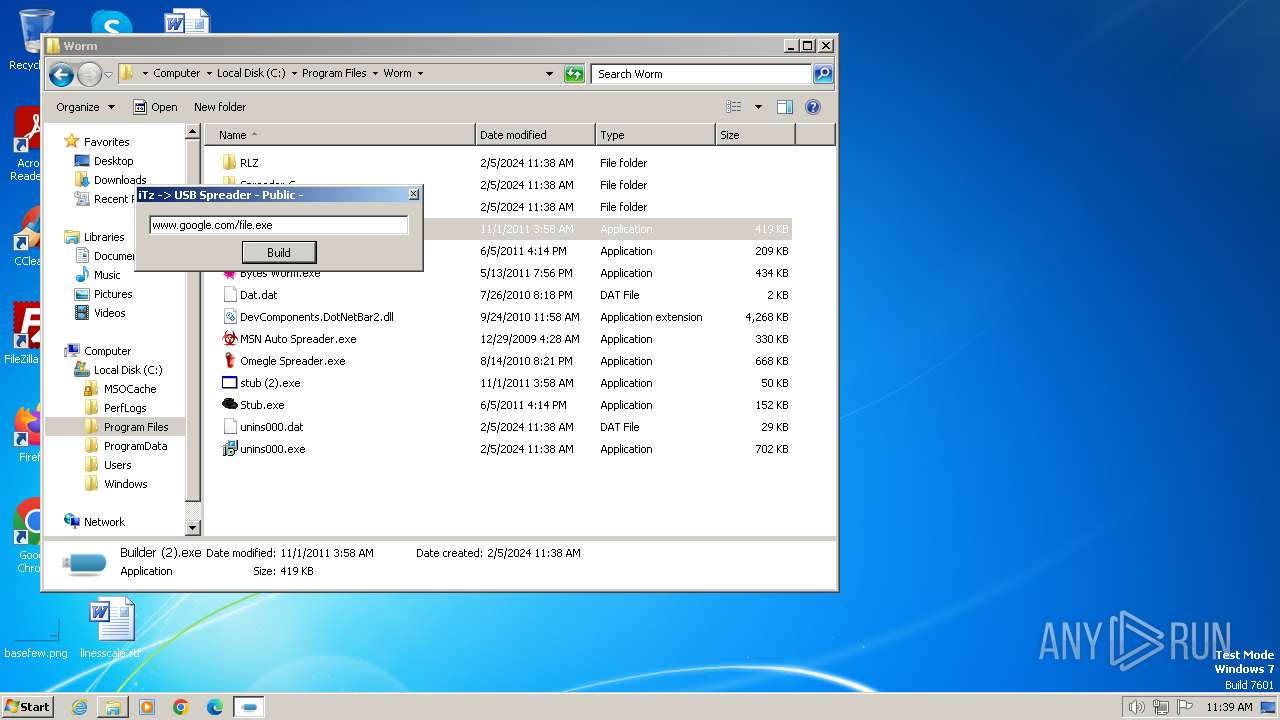This screenshot has height=720, width=1280.
Task: Select Libraries in navigation pane
Action: [x=104, y=237]
